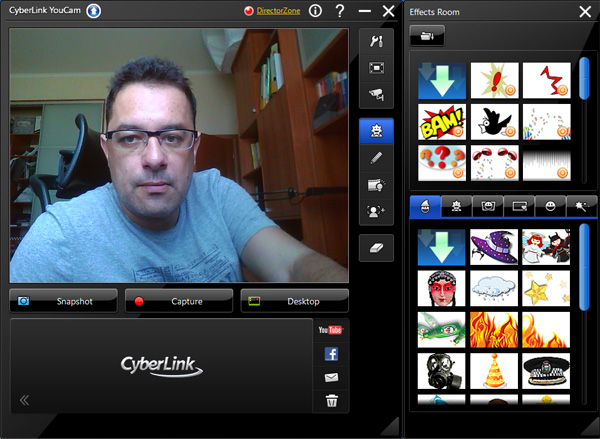Open the DirectorZone link
The height and width of the screenshot is (439, 600).
tap(270, 11)
